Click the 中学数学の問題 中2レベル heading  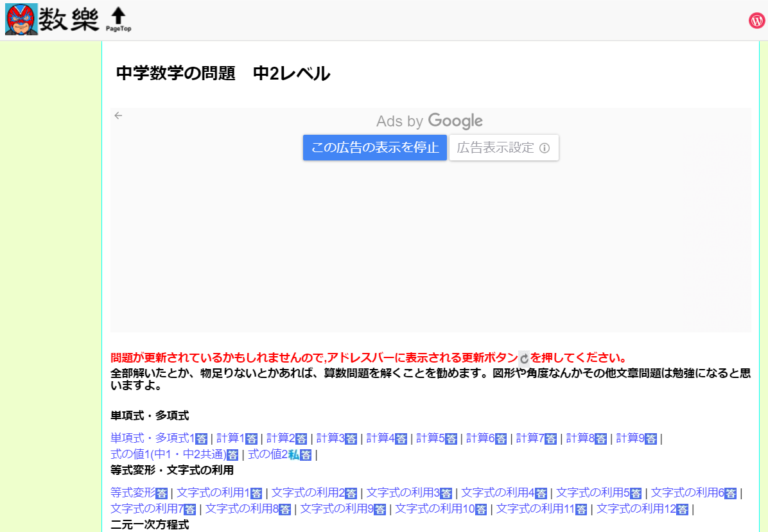pos(223,73)
